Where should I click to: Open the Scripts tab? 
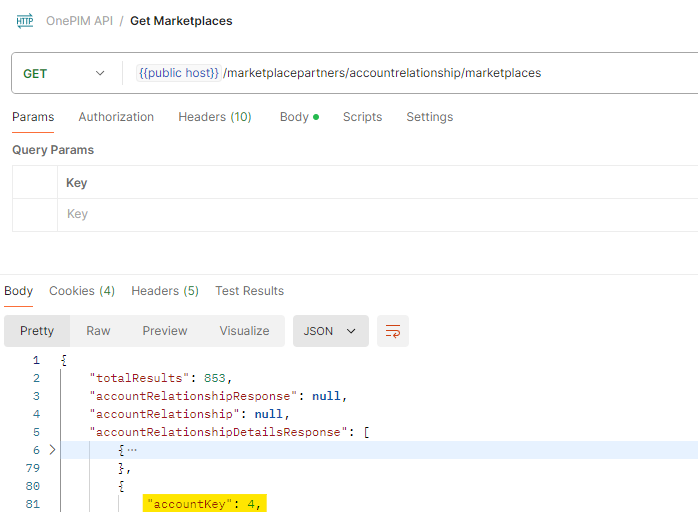tap(362, 117)
